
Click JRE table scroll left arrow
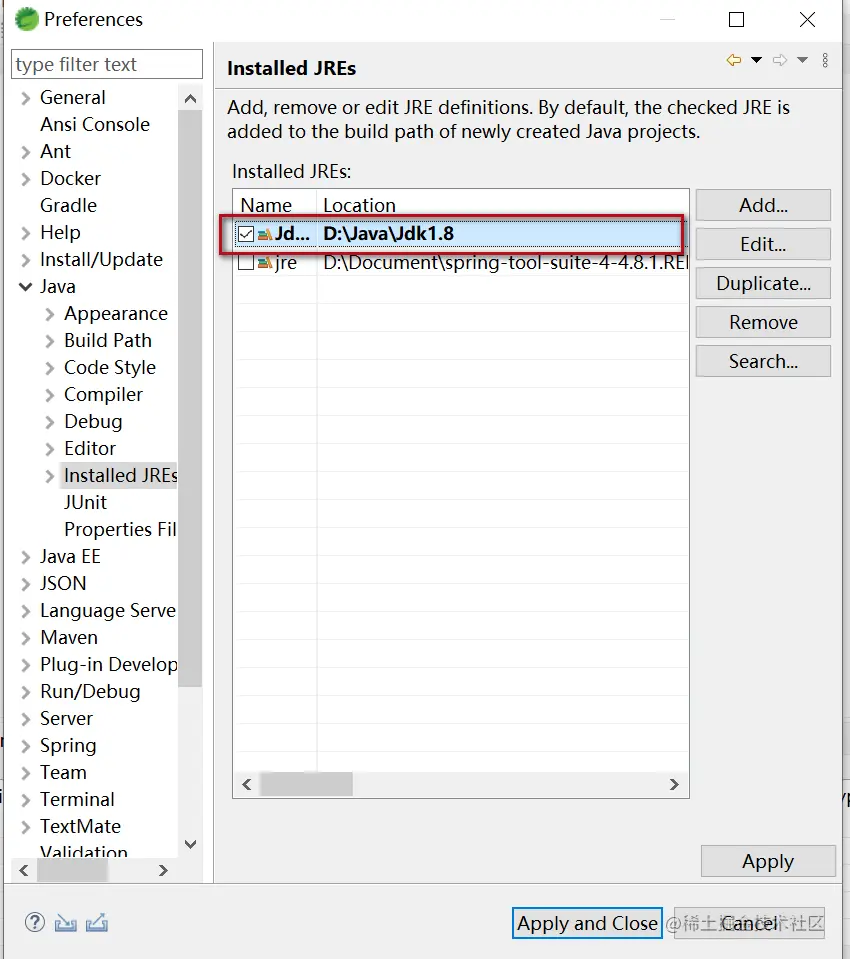tap(247, 784)
